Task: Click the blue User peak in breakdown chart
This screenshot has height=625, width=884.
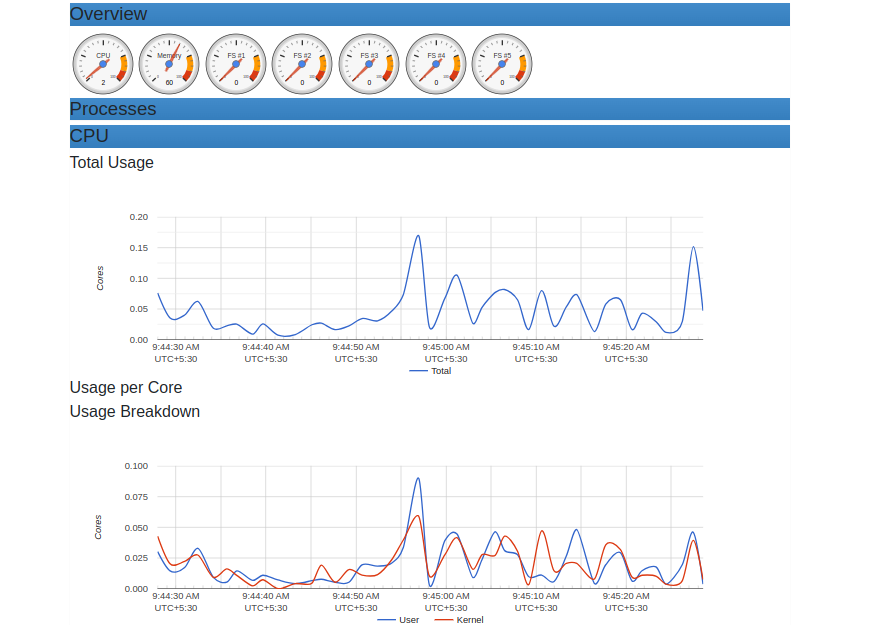Action: click(x=417, y=478)
